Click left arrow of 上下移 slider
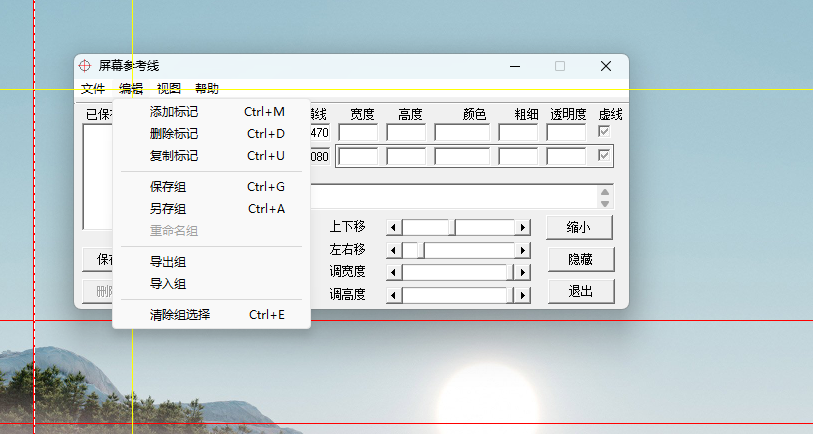This screenshot has width=813, height=434. click(x=394, y=227)
